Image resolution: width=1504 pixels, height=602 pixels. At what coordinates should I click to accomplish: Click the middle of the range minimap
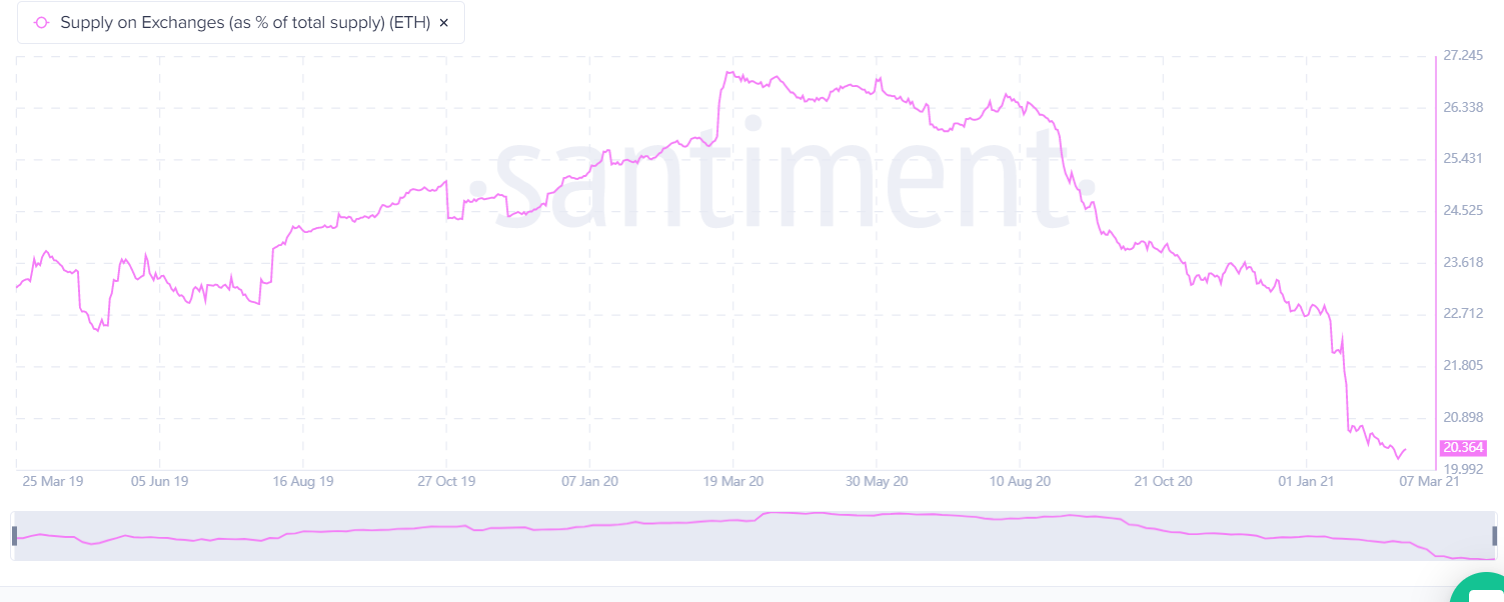click(754, 536)
